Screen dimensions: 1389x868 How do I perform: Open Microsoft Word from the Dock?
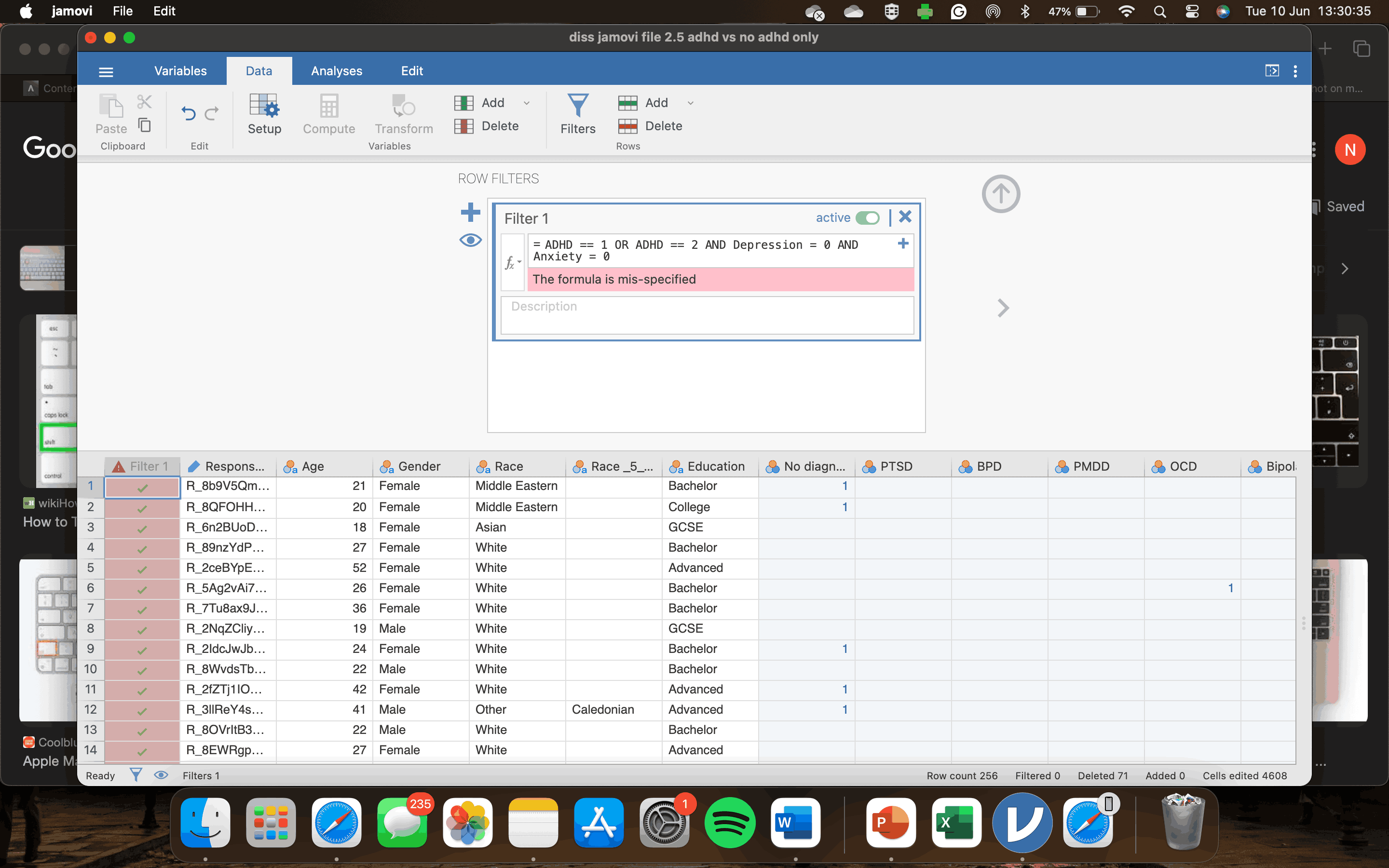[795, 823]
